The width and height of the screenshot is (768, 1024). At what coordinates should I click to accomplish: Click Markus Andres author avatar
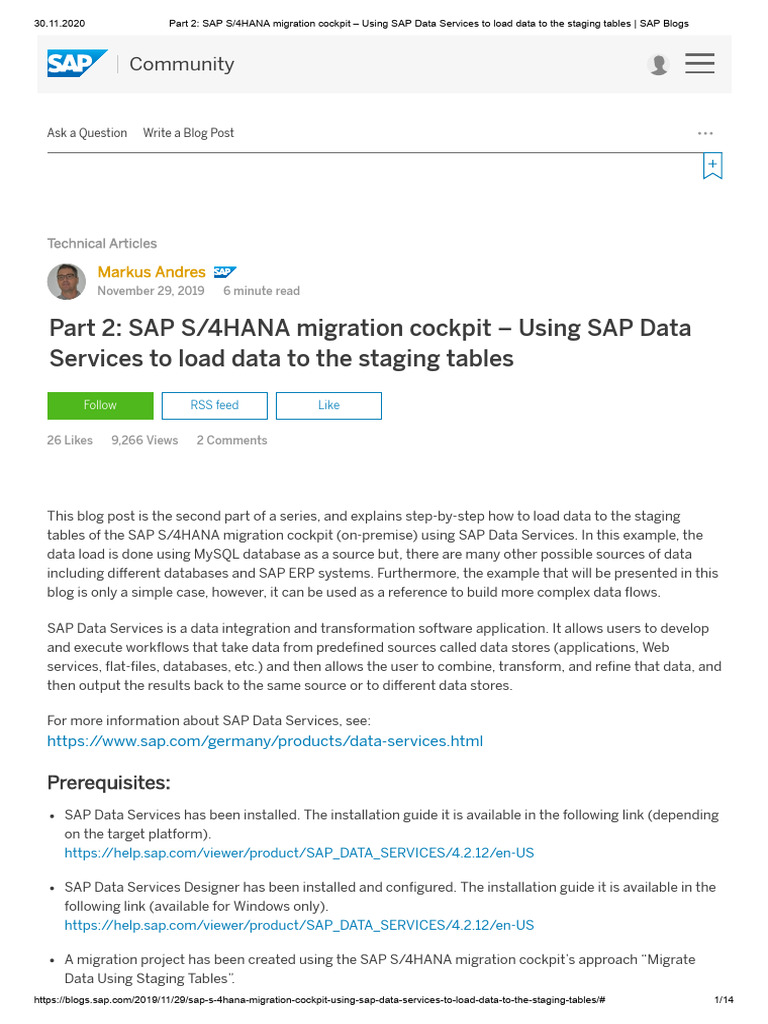(x=66, y=281)
